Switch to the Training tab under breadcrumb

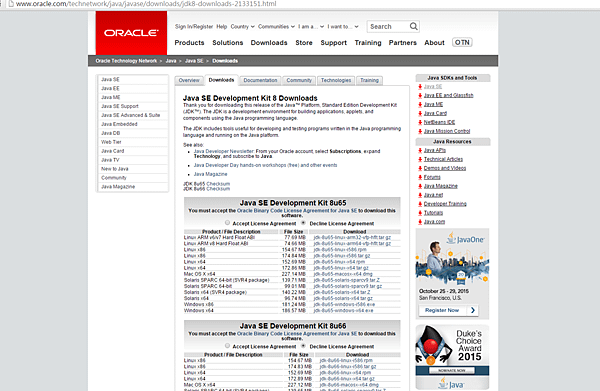point(369,80)
